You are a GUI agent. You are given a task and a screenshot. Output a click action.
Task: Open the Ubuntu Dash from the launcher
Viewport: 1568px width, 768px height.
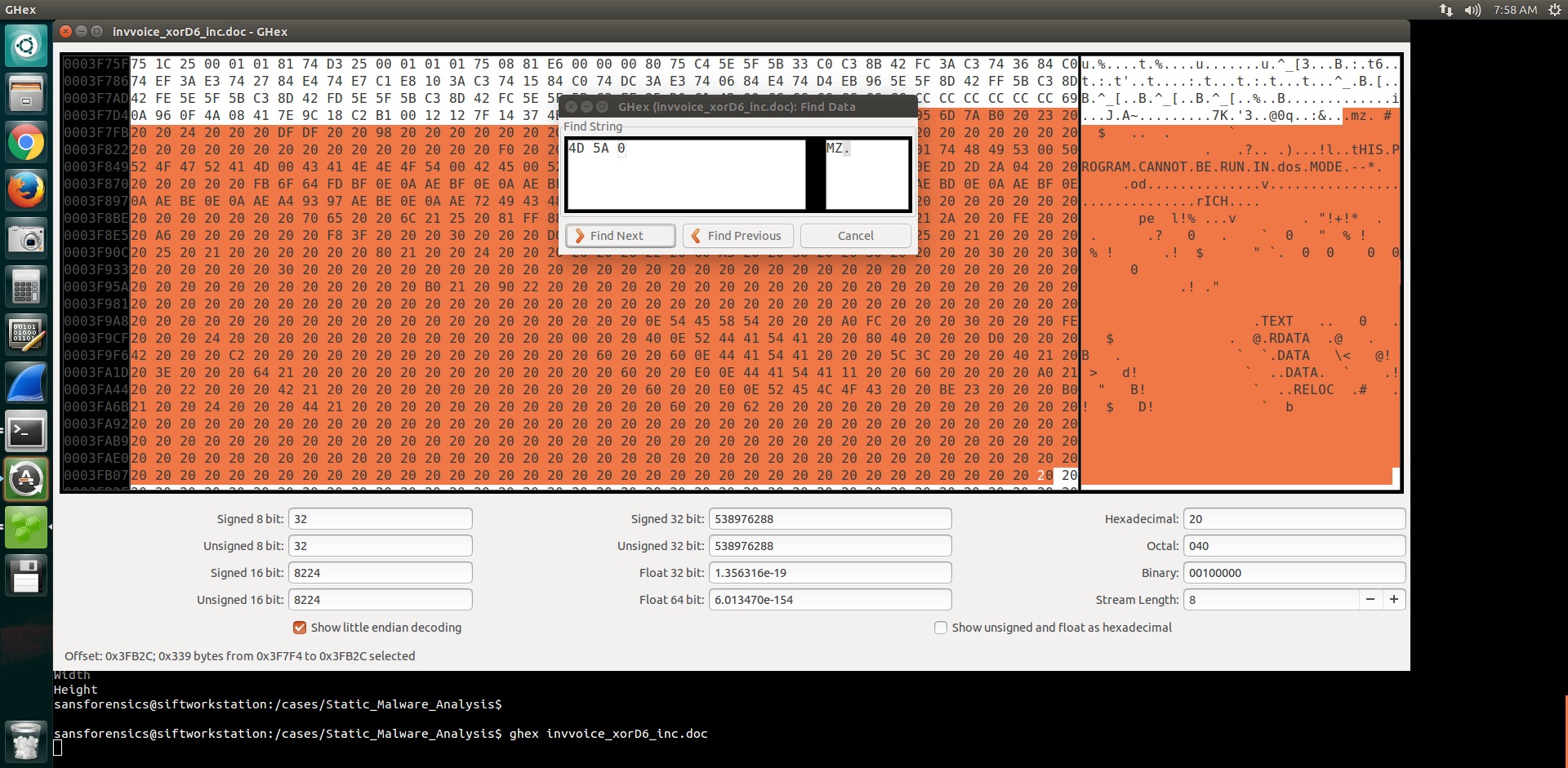click(26, 46)
